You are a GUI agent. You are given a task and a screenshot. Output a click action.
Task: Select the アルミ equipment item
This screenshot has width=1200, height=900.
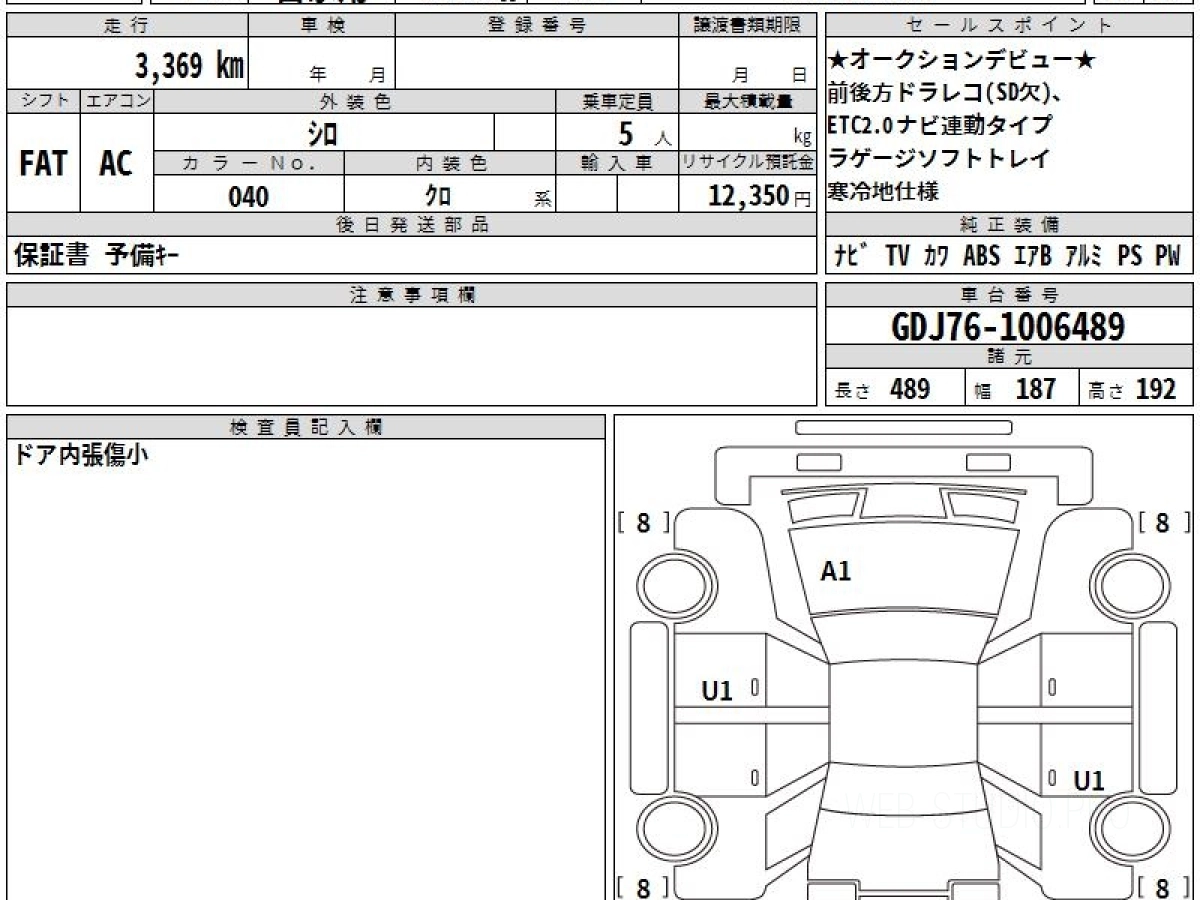(x=1084, y=256)
